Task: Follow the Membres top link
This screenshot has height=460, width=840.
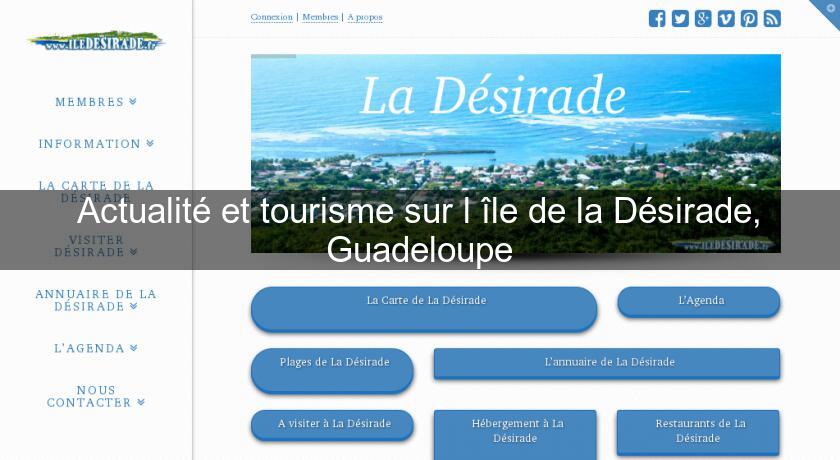Action: click(x=320, y=17)
